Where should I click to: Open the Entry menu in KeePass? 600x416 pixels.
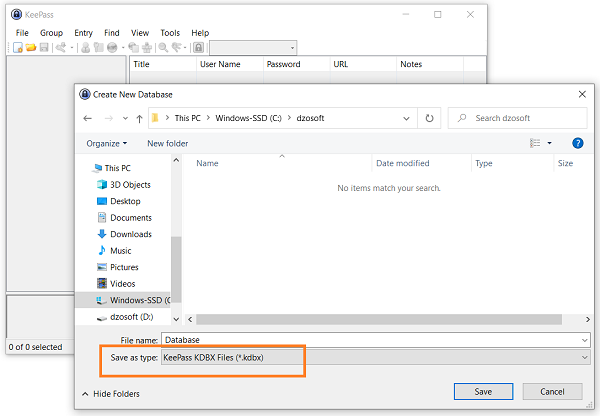click(83, 33)
